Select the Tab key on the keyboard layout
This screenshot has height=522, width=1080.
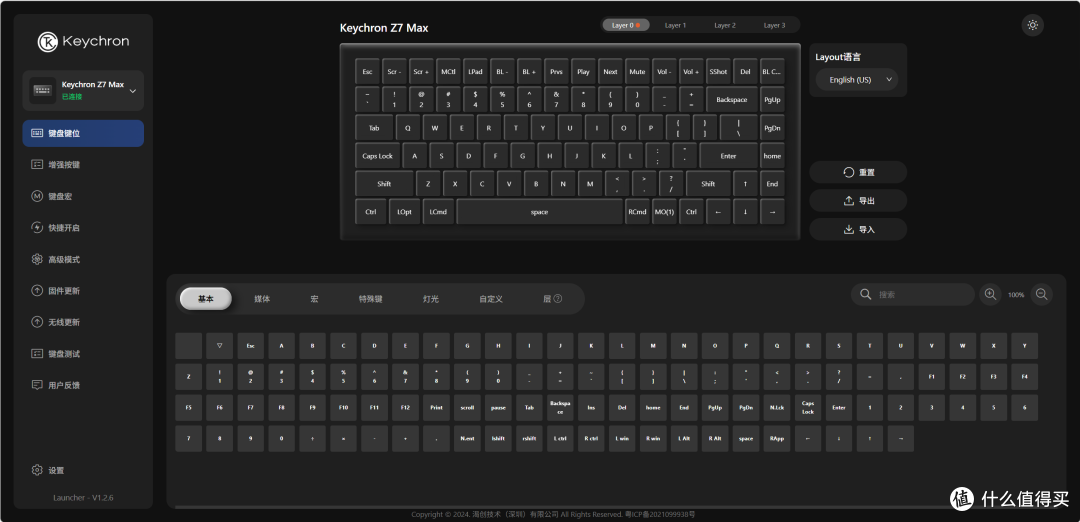(x=374, y=128)
